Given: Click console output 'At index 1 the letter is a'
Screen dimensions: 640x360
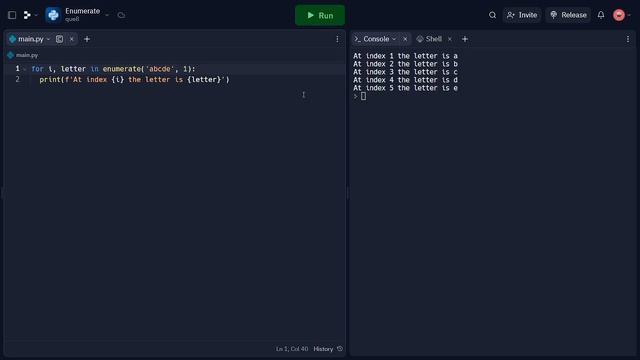Looking at the screenshot, I should tap(405, 56).
